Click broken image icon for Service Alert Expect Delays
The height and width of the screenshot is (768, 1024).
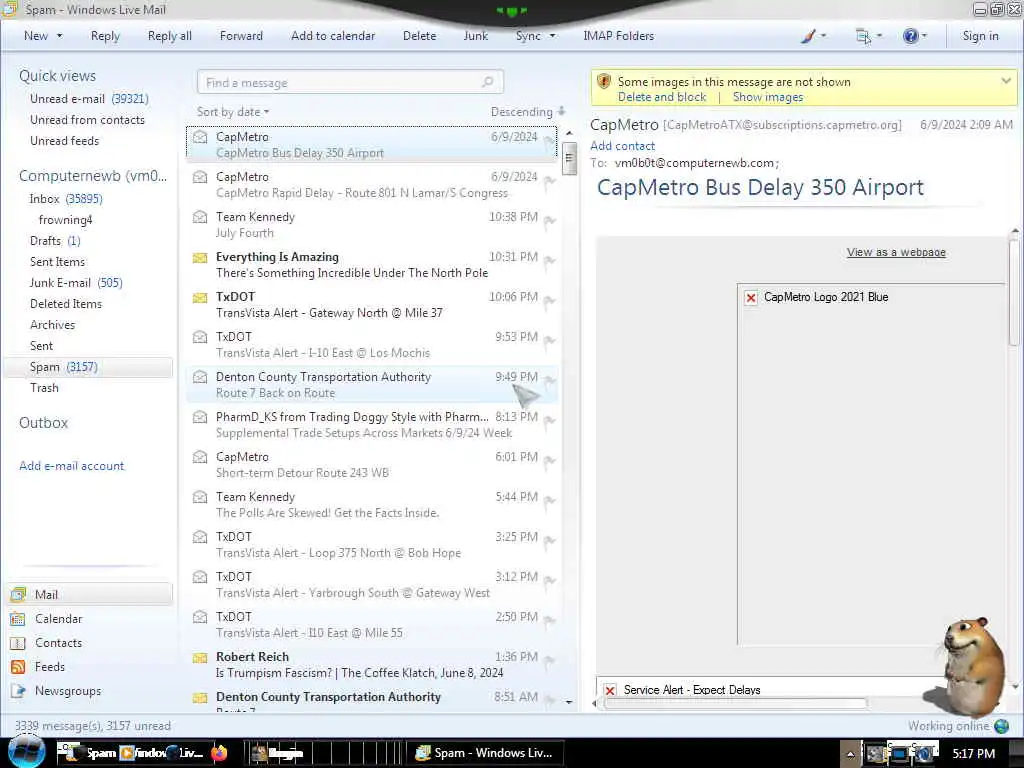(x=610, y=690)
